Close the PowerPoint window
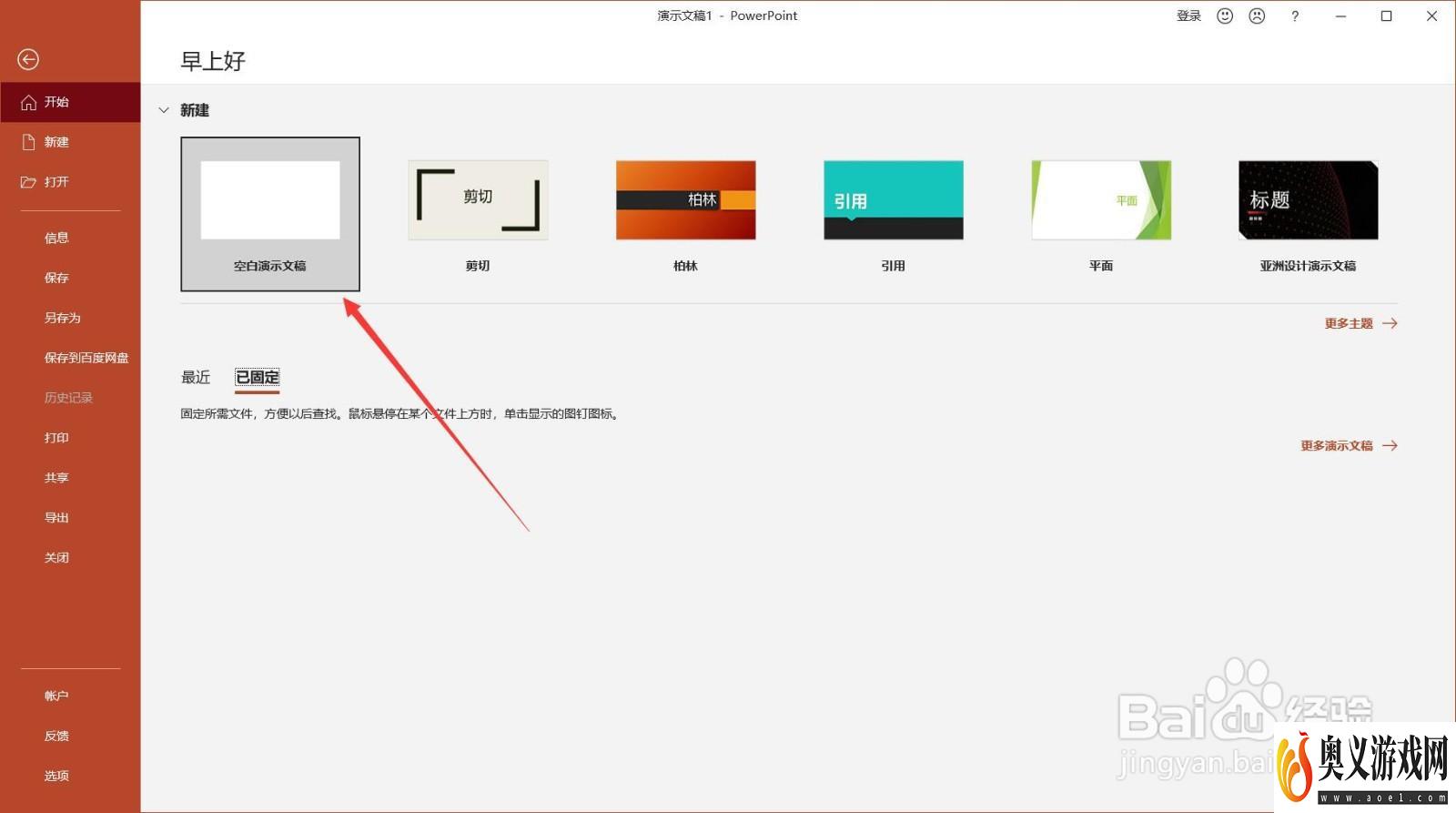 tap(1431, 15)
